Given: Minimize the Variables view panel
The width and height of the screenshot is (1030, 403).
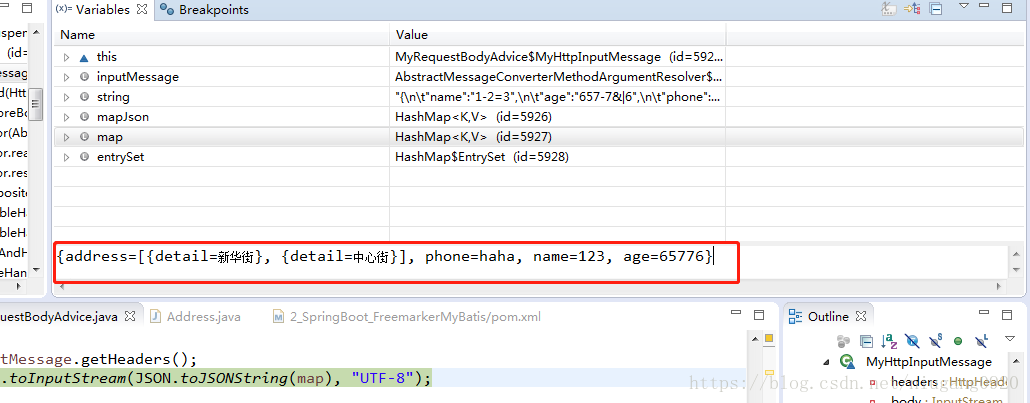Looking at the screenshot, I should 983,7.
